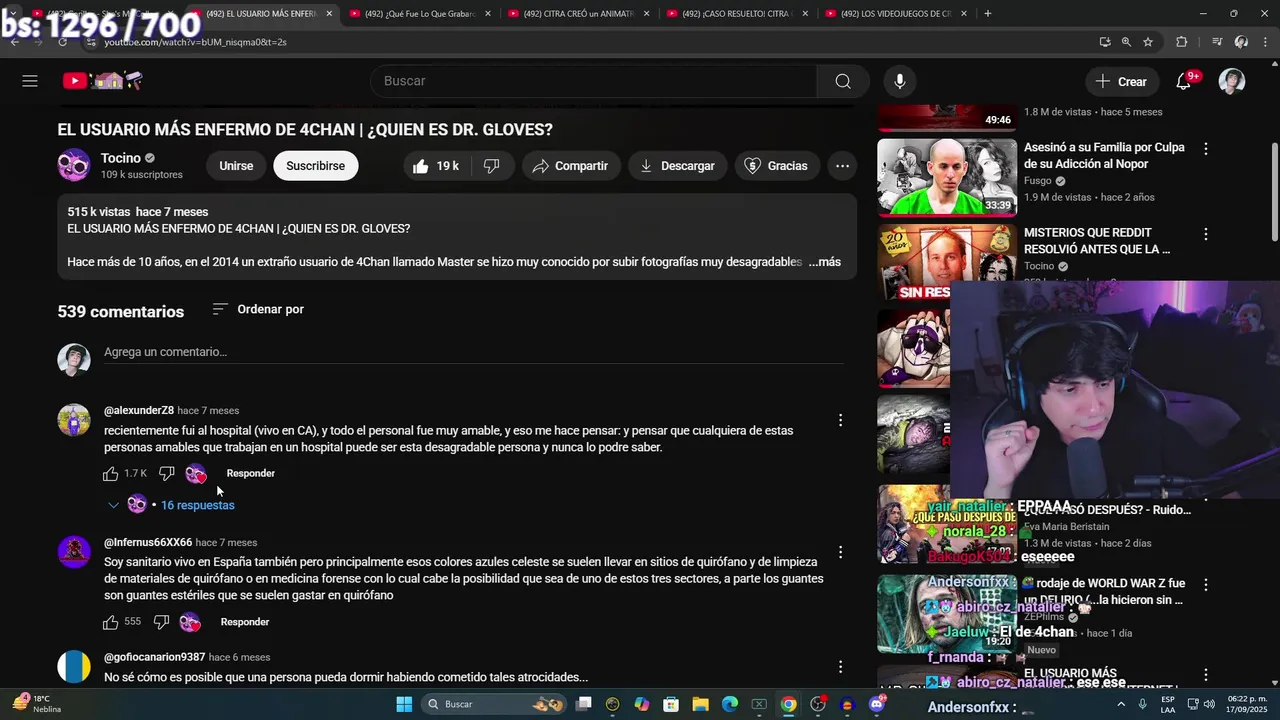Click the search magnifier button

click(843, 81)
